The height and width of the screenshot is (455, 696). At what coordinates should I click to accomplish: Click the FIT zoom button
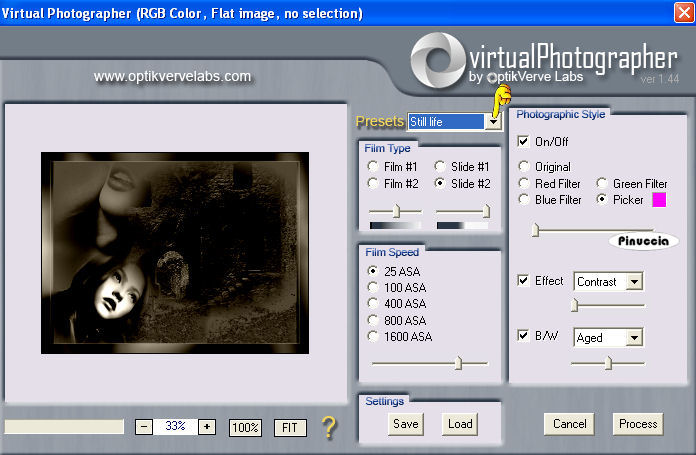pos(290,427)
